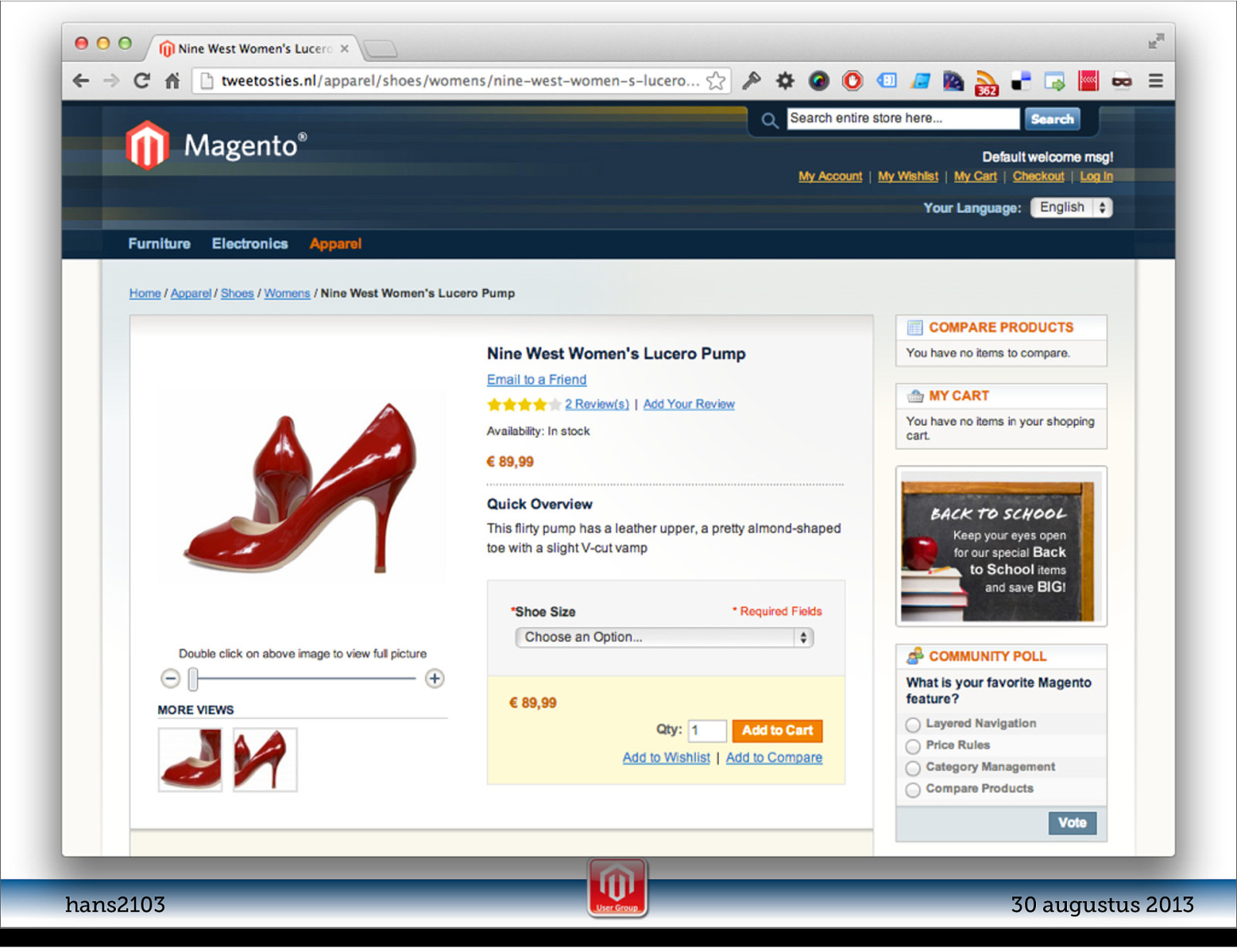Zoom out image with minus icon

(x=170, y=679)
